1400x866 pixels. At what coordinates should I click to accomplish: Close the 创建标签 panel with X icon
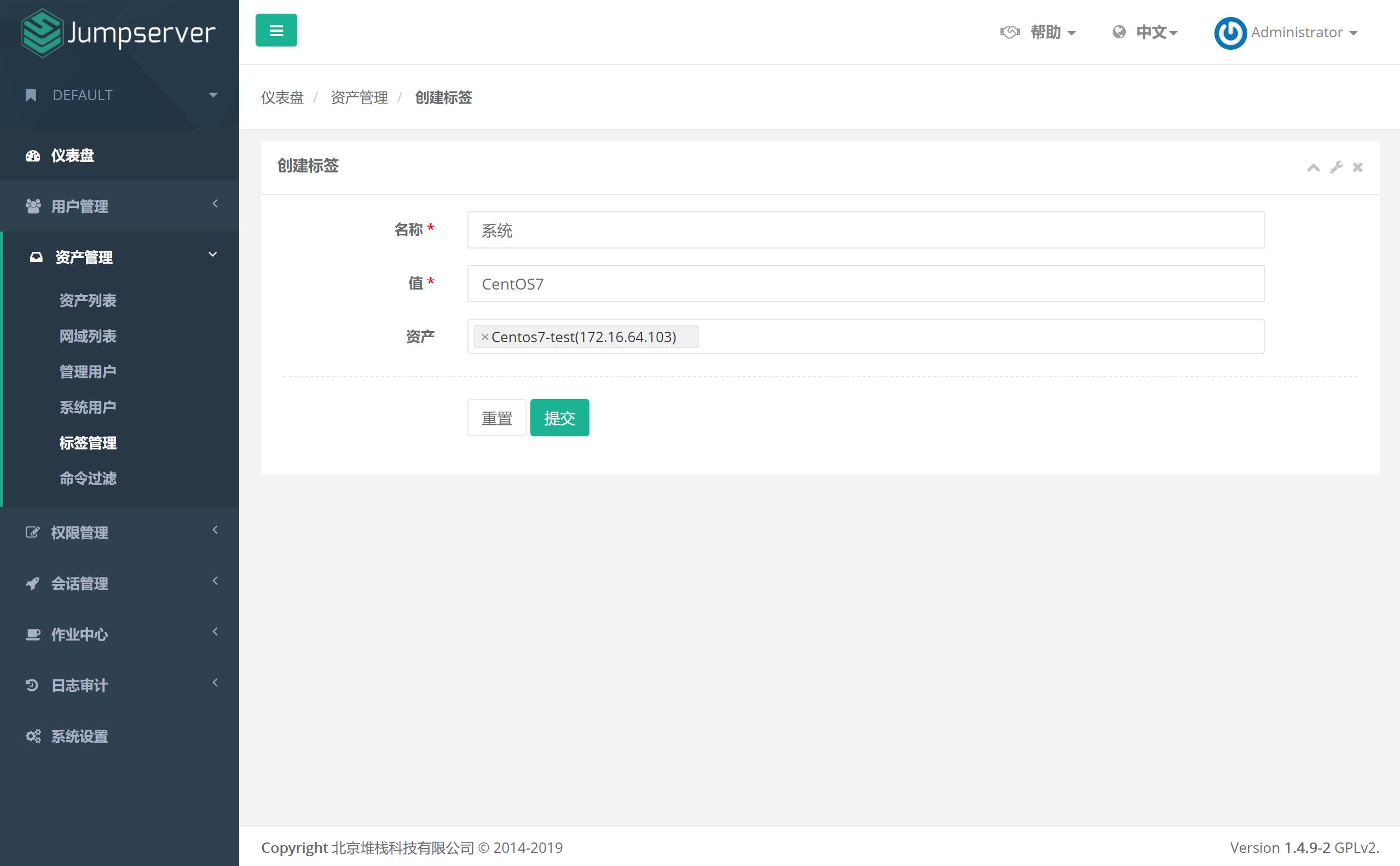(1358, 168)
